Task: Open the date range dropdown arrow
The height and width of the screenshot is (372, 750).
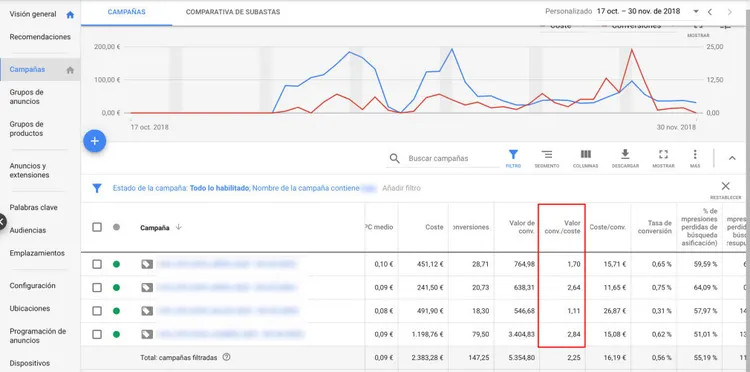Action: pos(696,11)
